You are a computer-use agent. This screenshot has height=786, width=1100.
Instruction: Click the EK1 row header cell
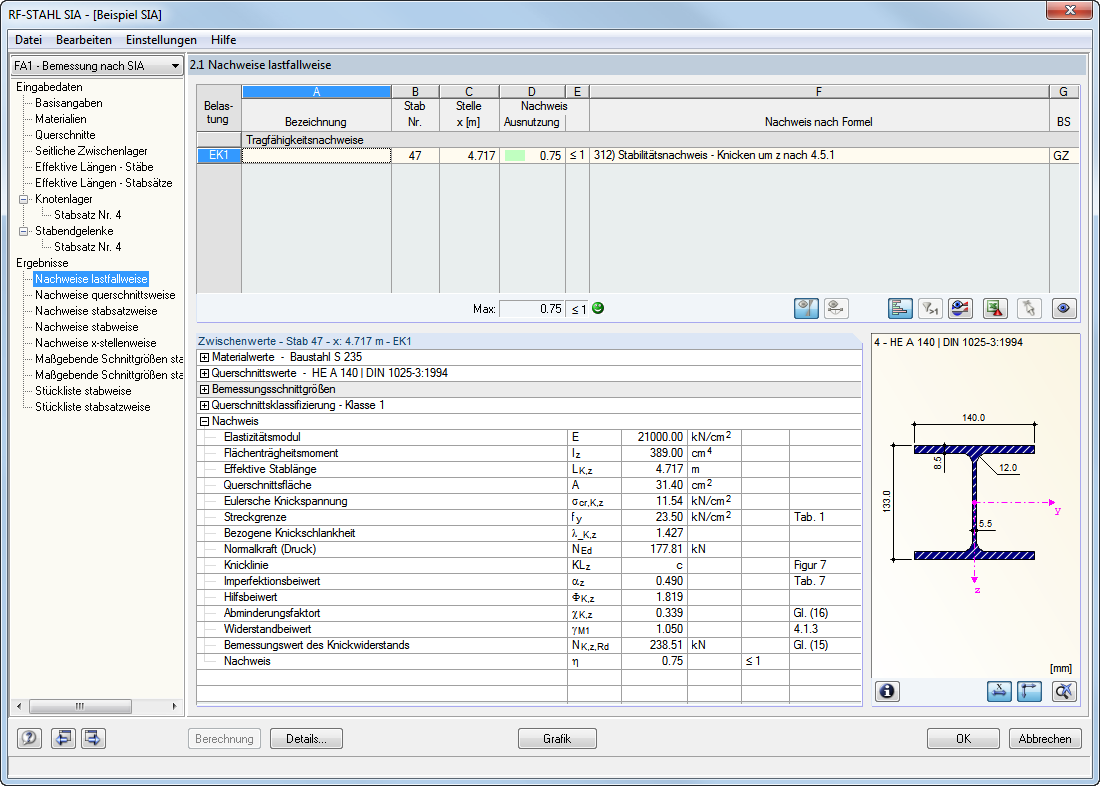point(219,155)
